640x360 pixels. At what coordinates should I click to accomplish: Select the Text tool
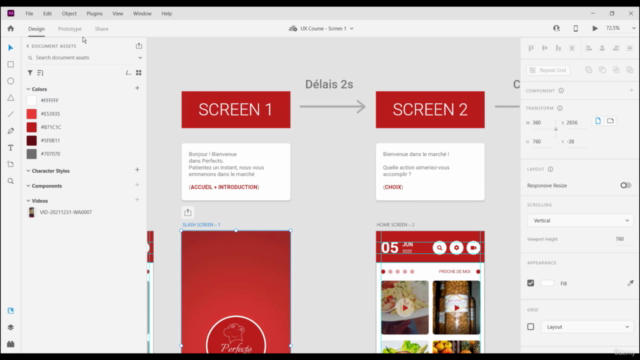[x=11, y=148]
